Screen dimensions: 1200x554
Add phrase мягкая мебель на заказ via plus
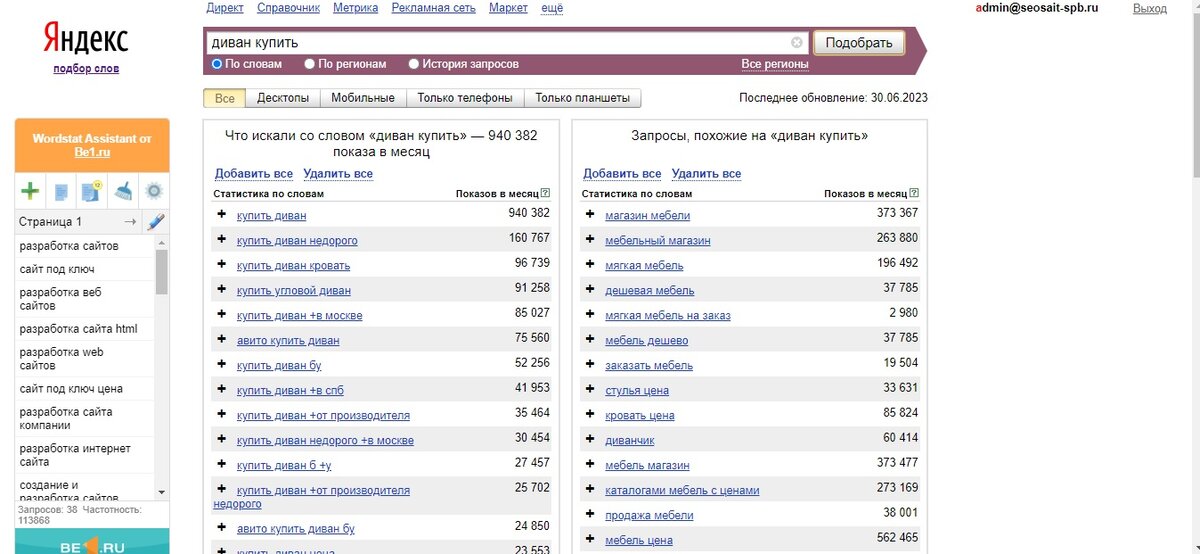click(590, 315)
